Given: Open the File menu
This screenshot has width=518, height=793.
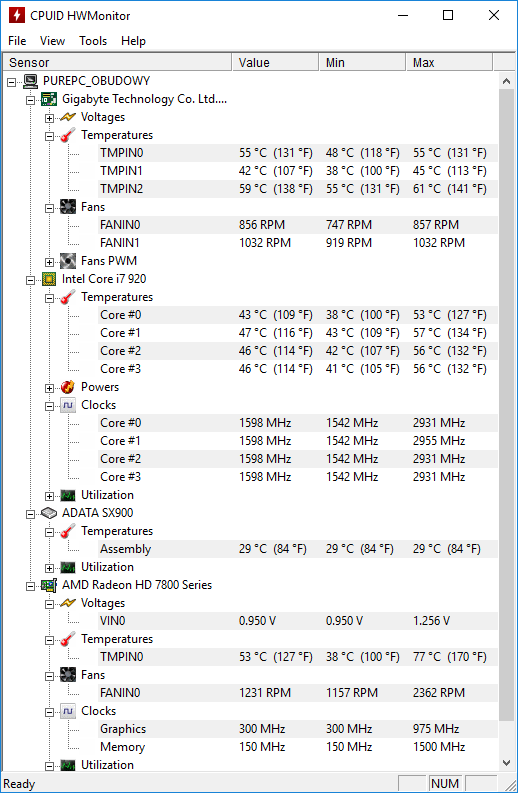Looking at the screenshot, I should pyautogui.click(x=17, y=41).
